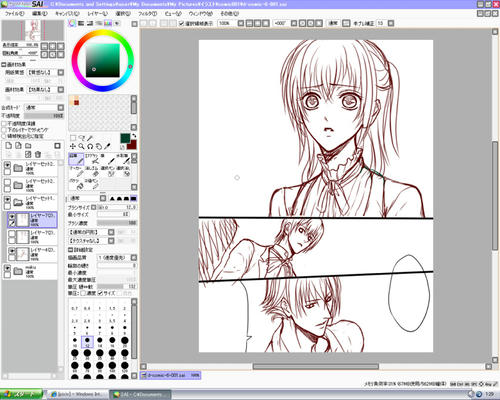Swap foreground and background colors
The width and height of the screenshot is (500, 400).
(134, 136)
